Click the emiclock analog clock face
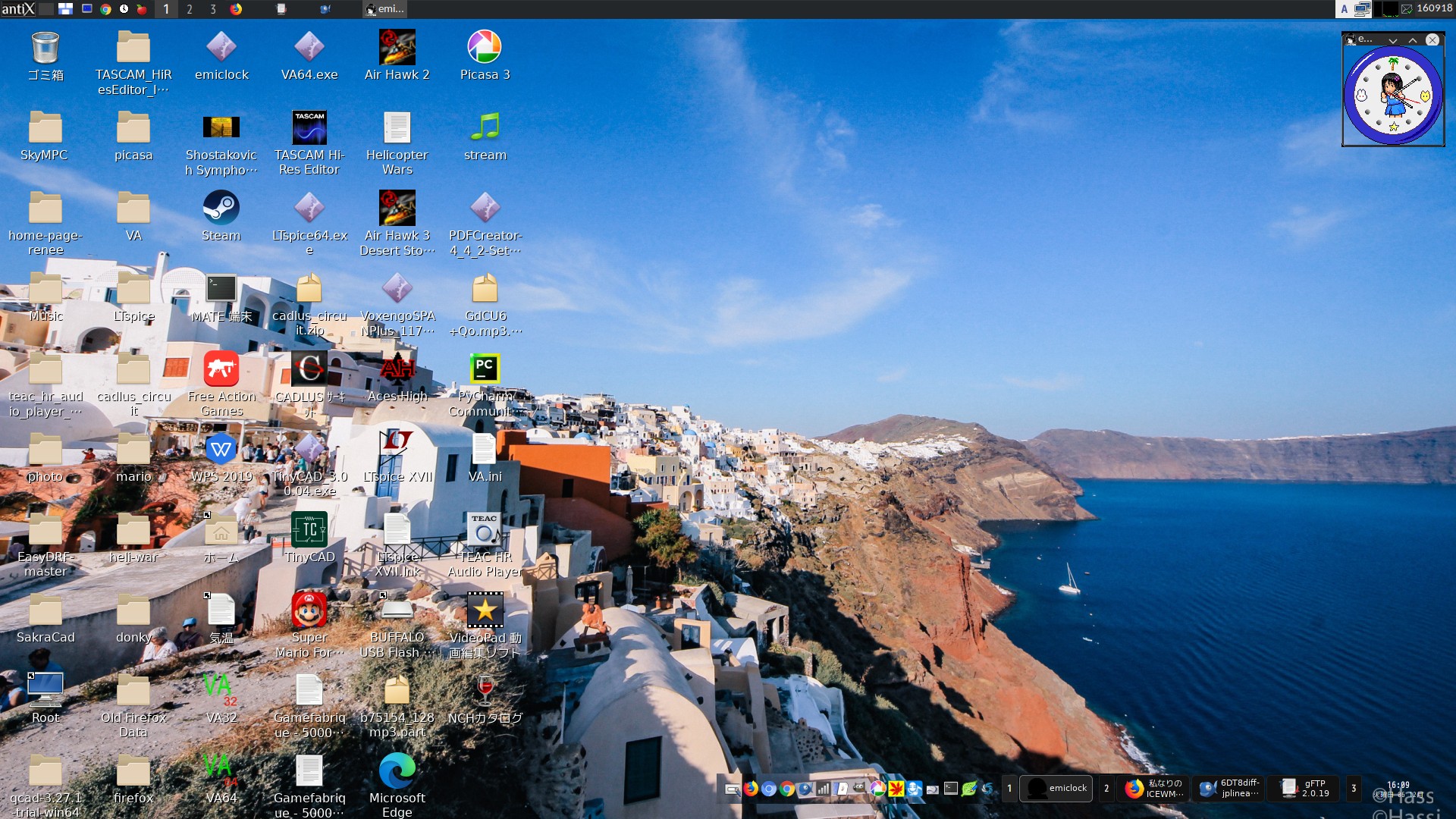 pyautogui.click(x=1393, y=96)
